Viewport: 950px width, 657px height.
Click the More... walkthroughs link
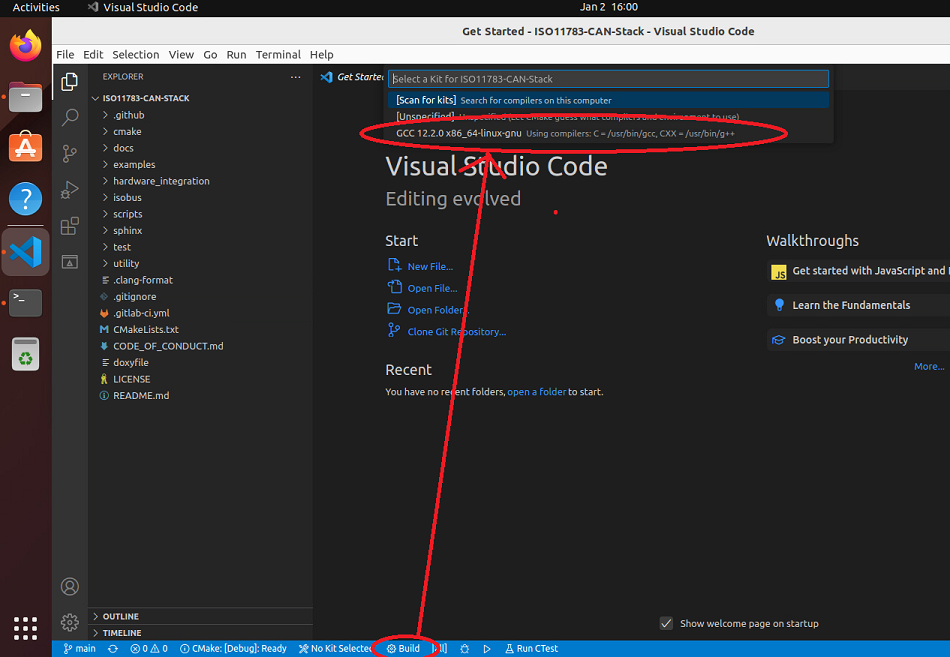coord(929,367)
